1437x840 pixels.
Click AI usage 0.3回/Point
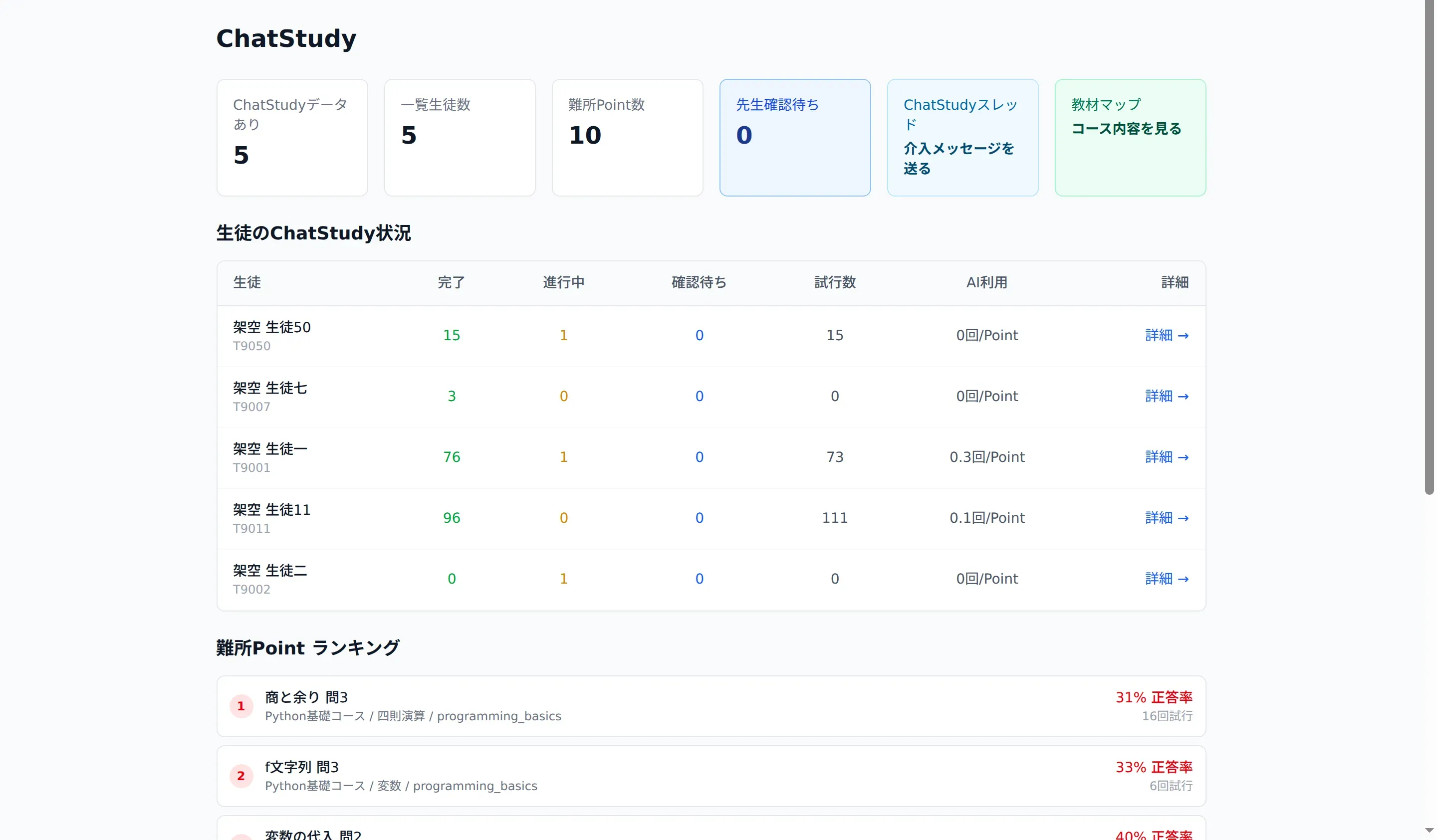coord(987,457)
